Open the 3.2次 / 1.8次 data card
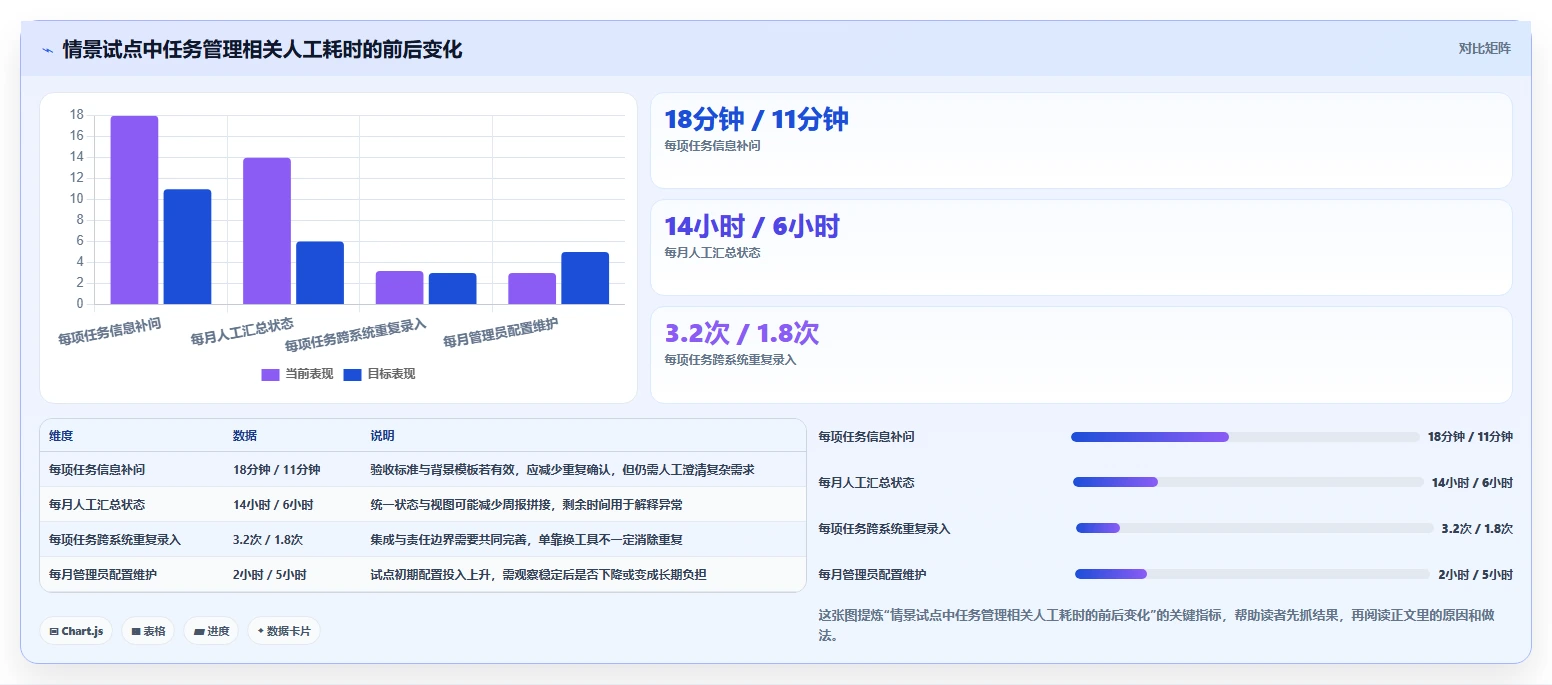 click(x=1081, y=354)
